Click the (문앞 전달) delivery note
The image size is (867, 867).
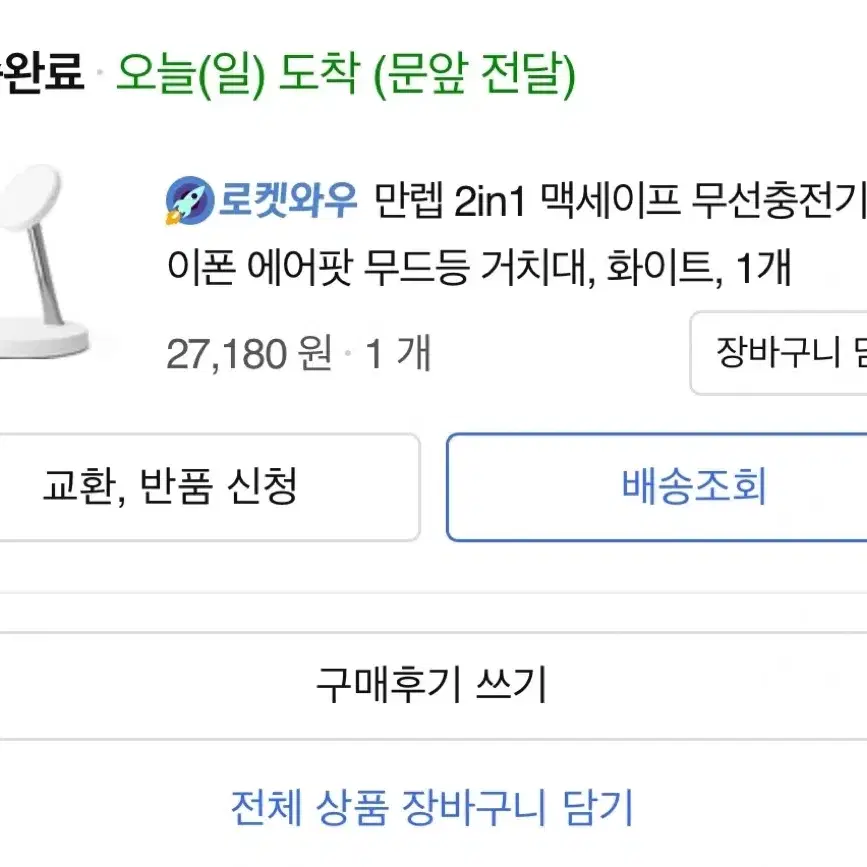474,76
